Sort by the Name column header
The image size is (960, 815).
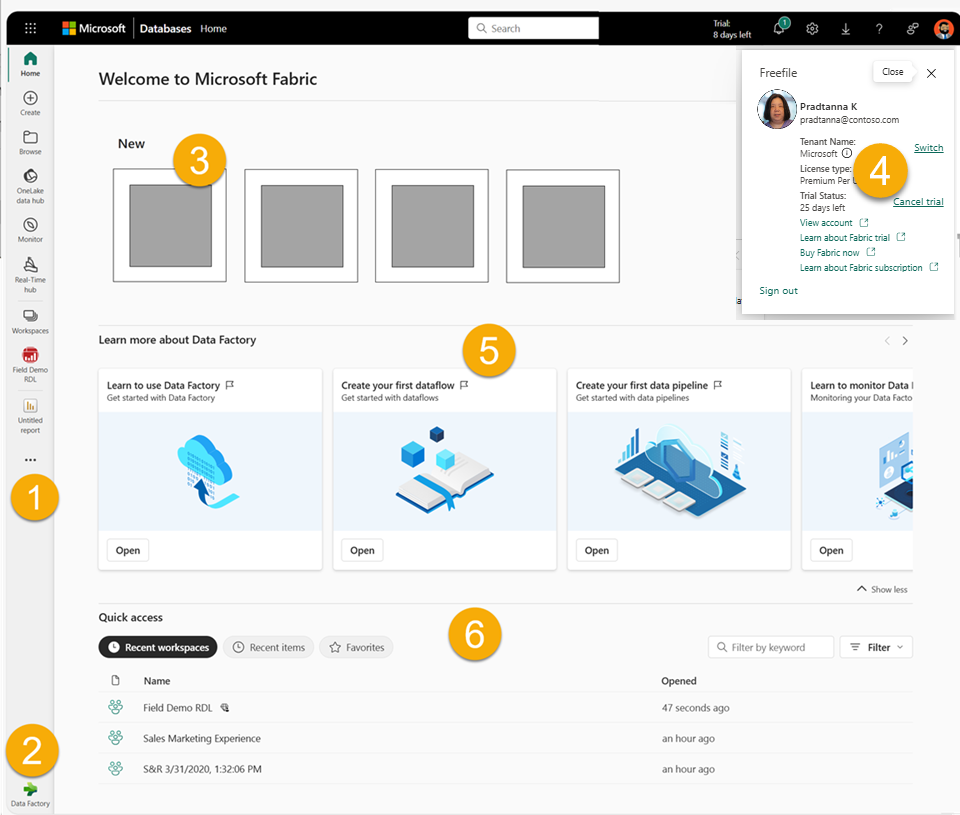click(157, 681)
